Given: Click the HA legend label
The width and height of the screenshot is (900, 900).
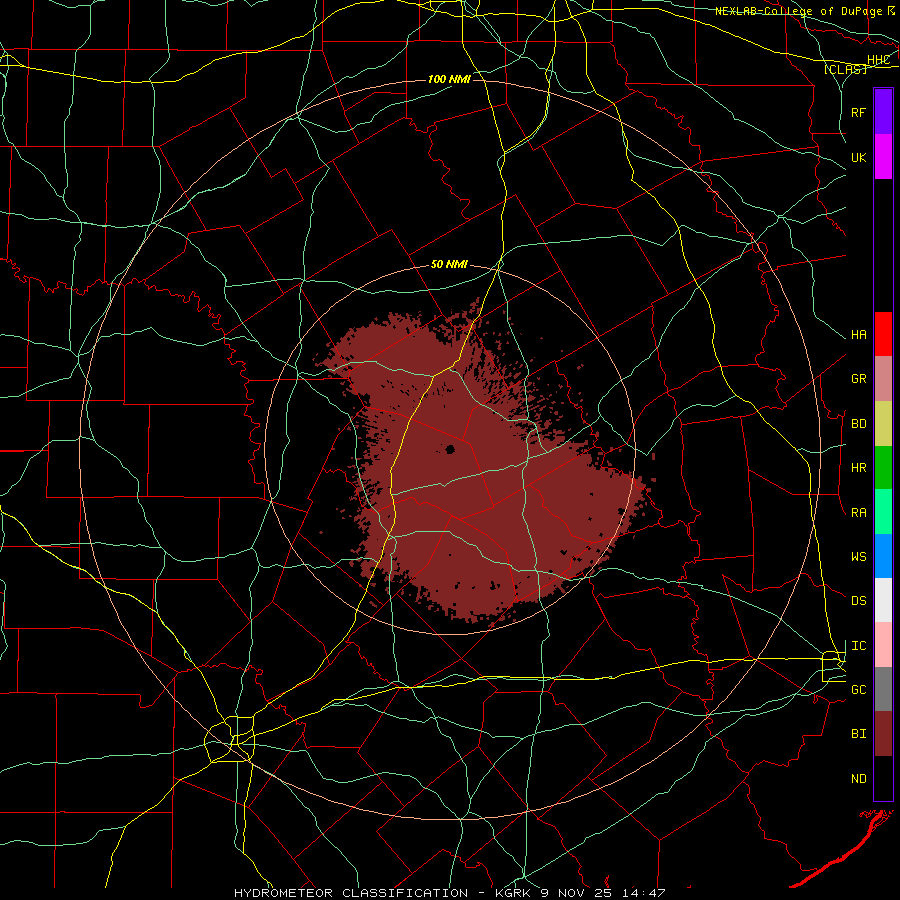Looking at the screenshot, I should [858, 335].
